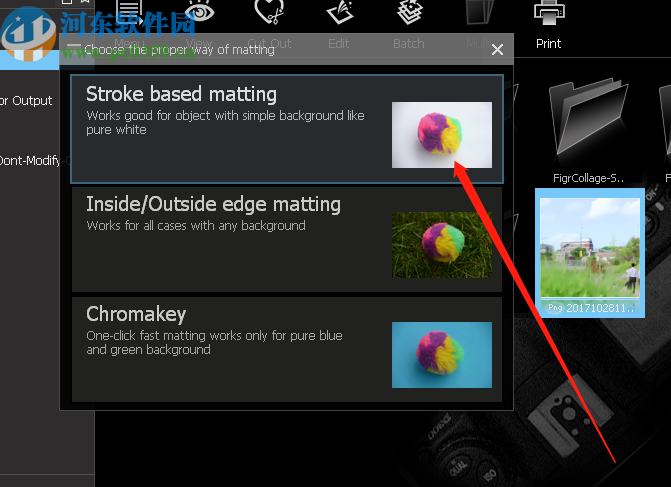Select the 2017102811.. PNG thumbnail
671x487 pixels.
pos(590,253)
